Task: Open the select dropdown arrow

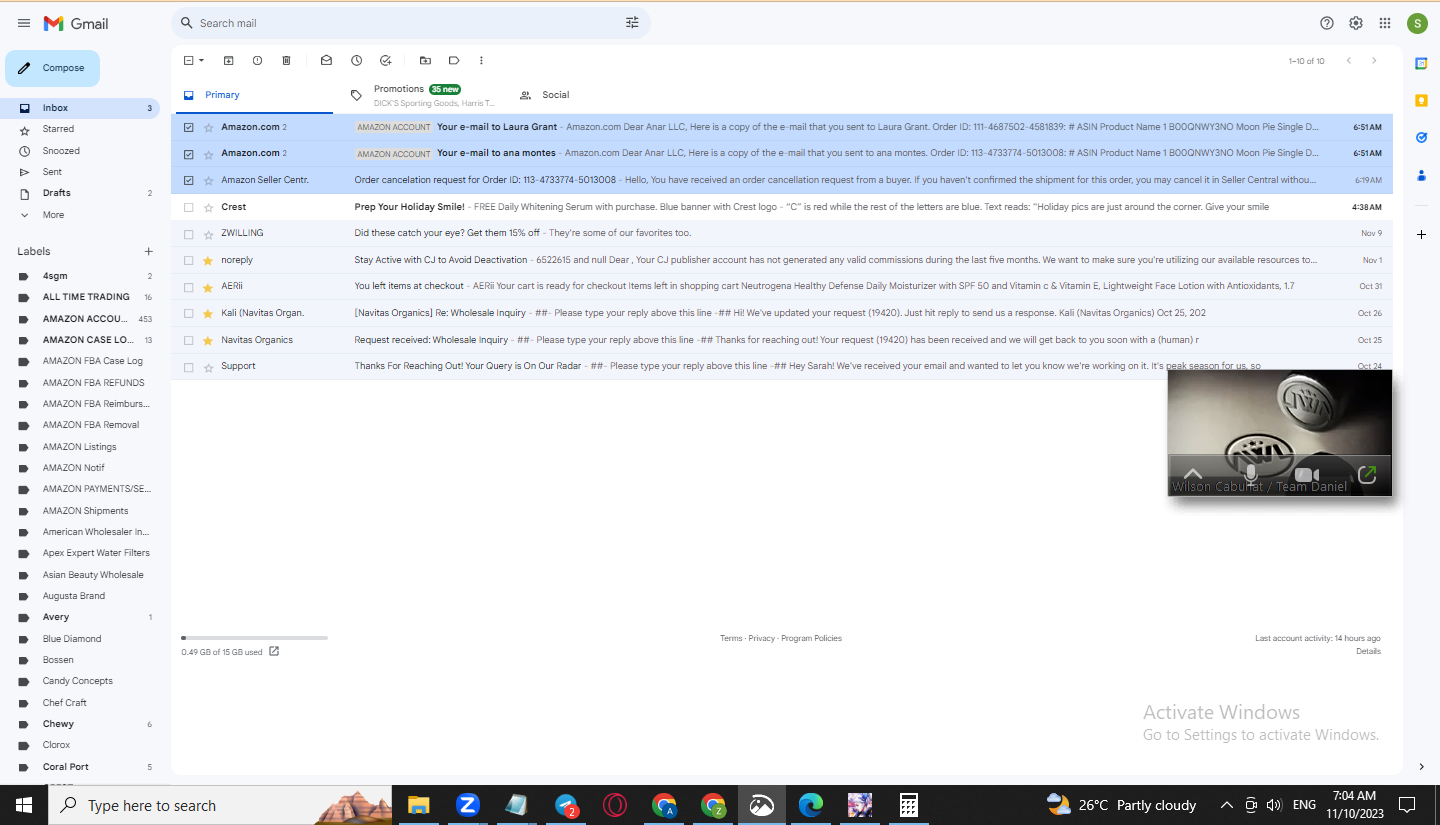Action: [201, 61]
